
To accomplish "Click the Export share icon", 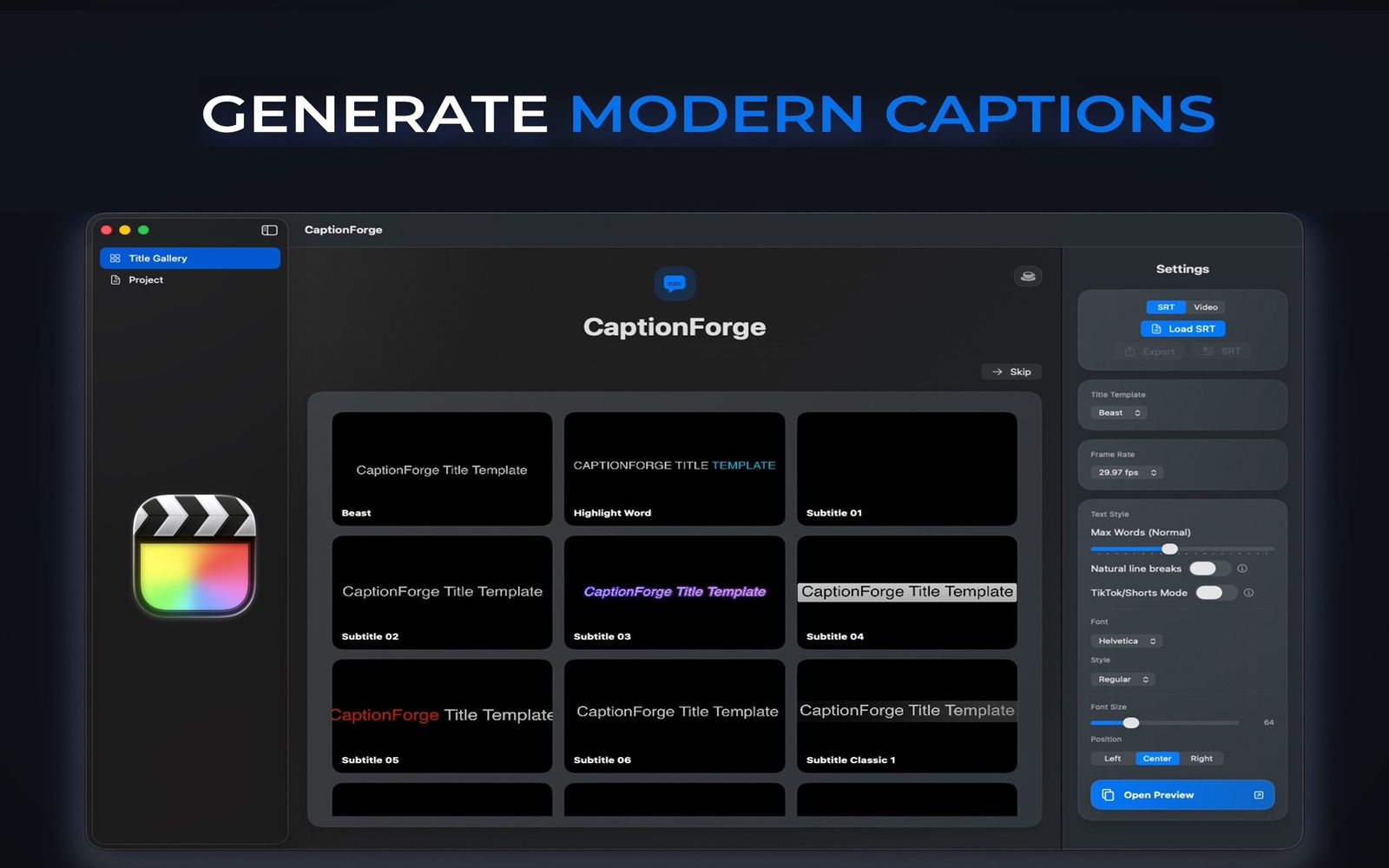I will coord(1129,352).
